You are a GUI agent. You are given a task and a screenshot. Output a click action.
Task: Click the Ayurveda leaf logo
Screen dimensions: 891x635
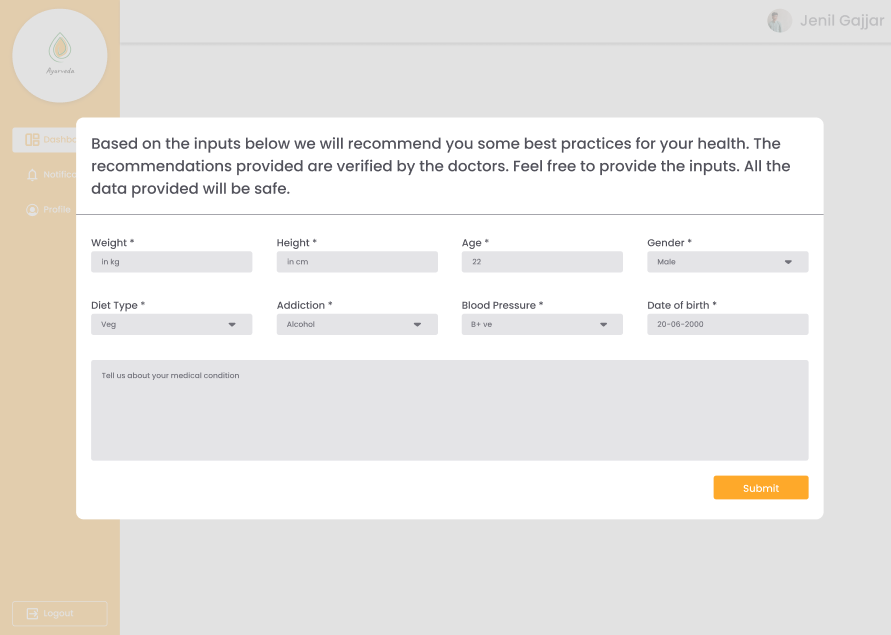pos(60,48)
